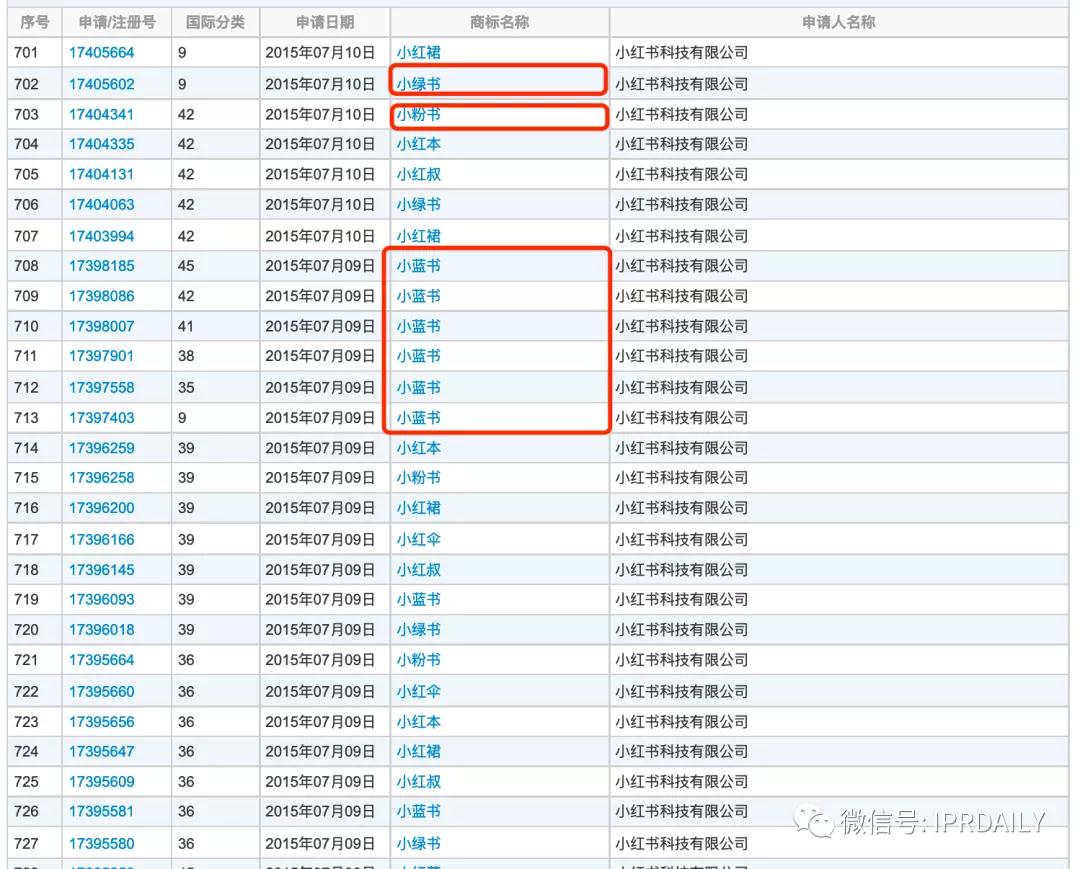
Task: Select the 17398086 registration link
Action: click(x=101, y=296)
